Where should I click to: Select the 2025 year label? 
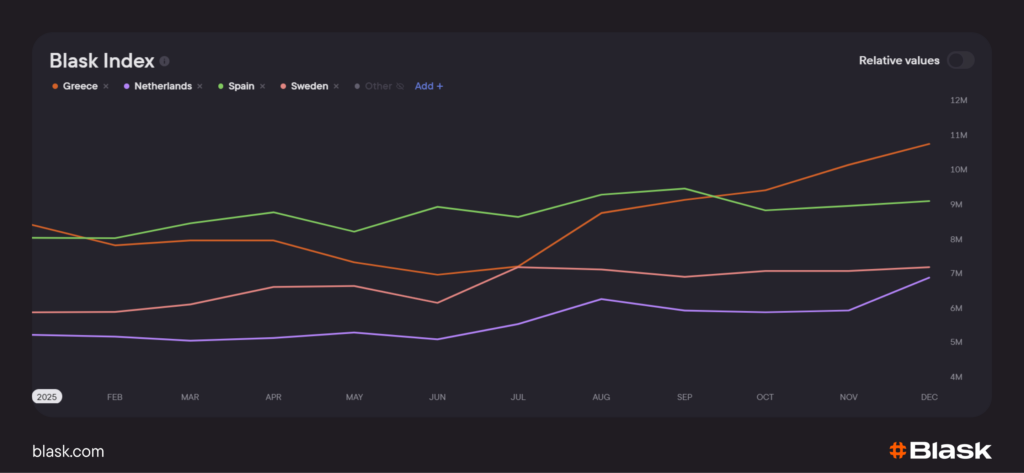[47, 397]
